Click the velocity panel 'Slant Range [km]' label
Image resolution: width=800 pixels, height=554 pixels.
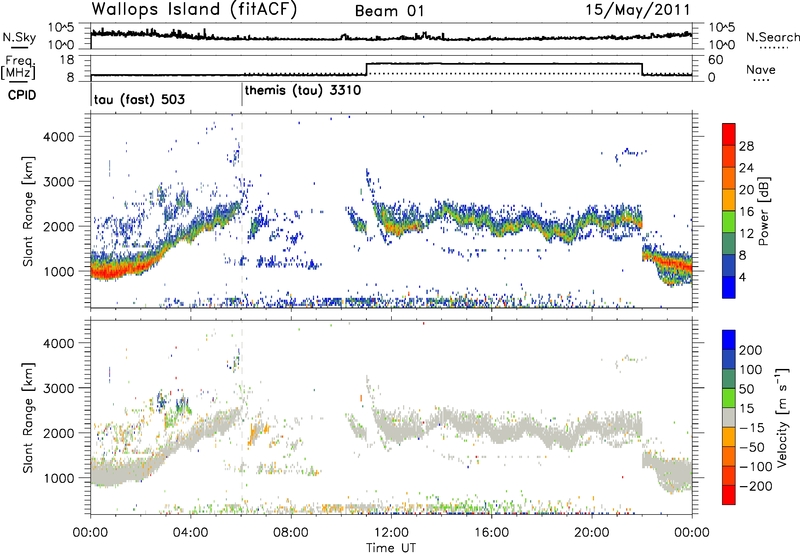click(x=28, y=417)
